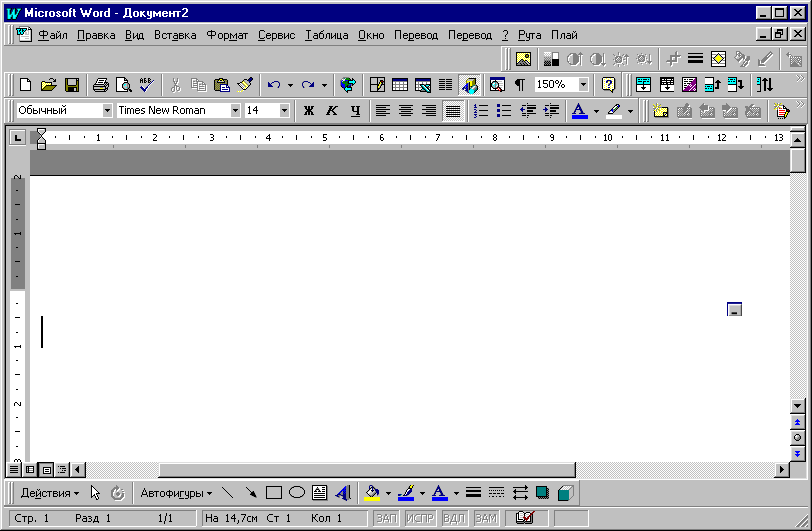812x531 pixels.
Task: Insert hyperlink with globe icon
Action: [x=348, y=84]
